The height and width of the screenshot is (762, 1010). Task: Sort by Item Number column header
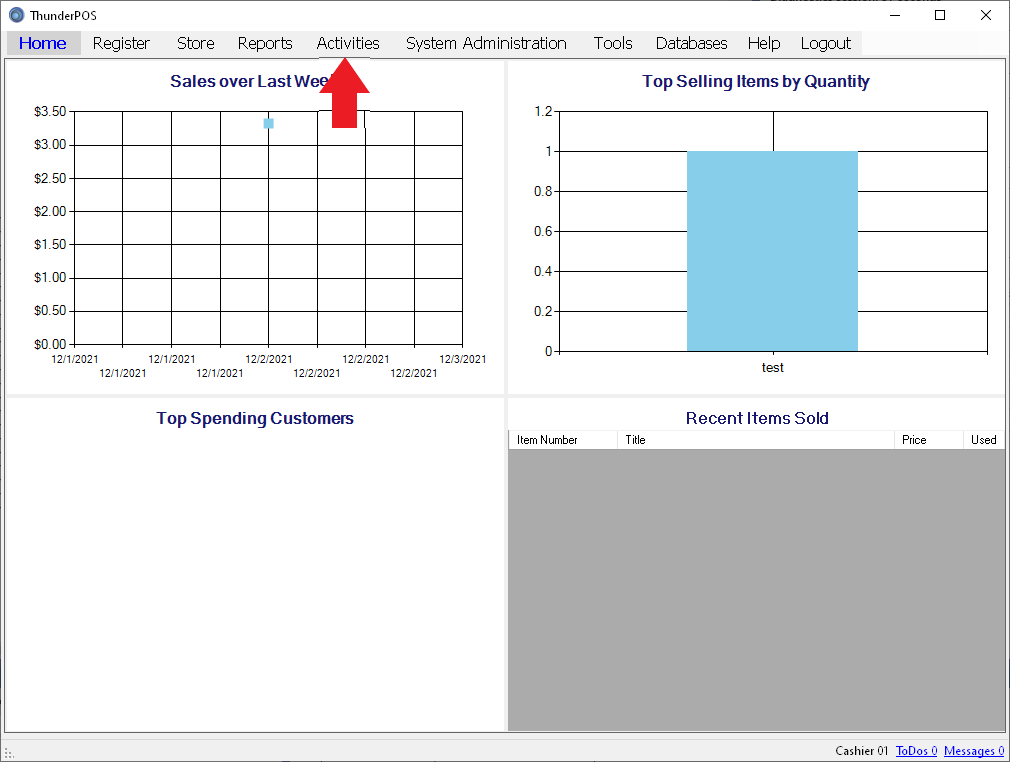pyautogui.click(x=562, y=440)
